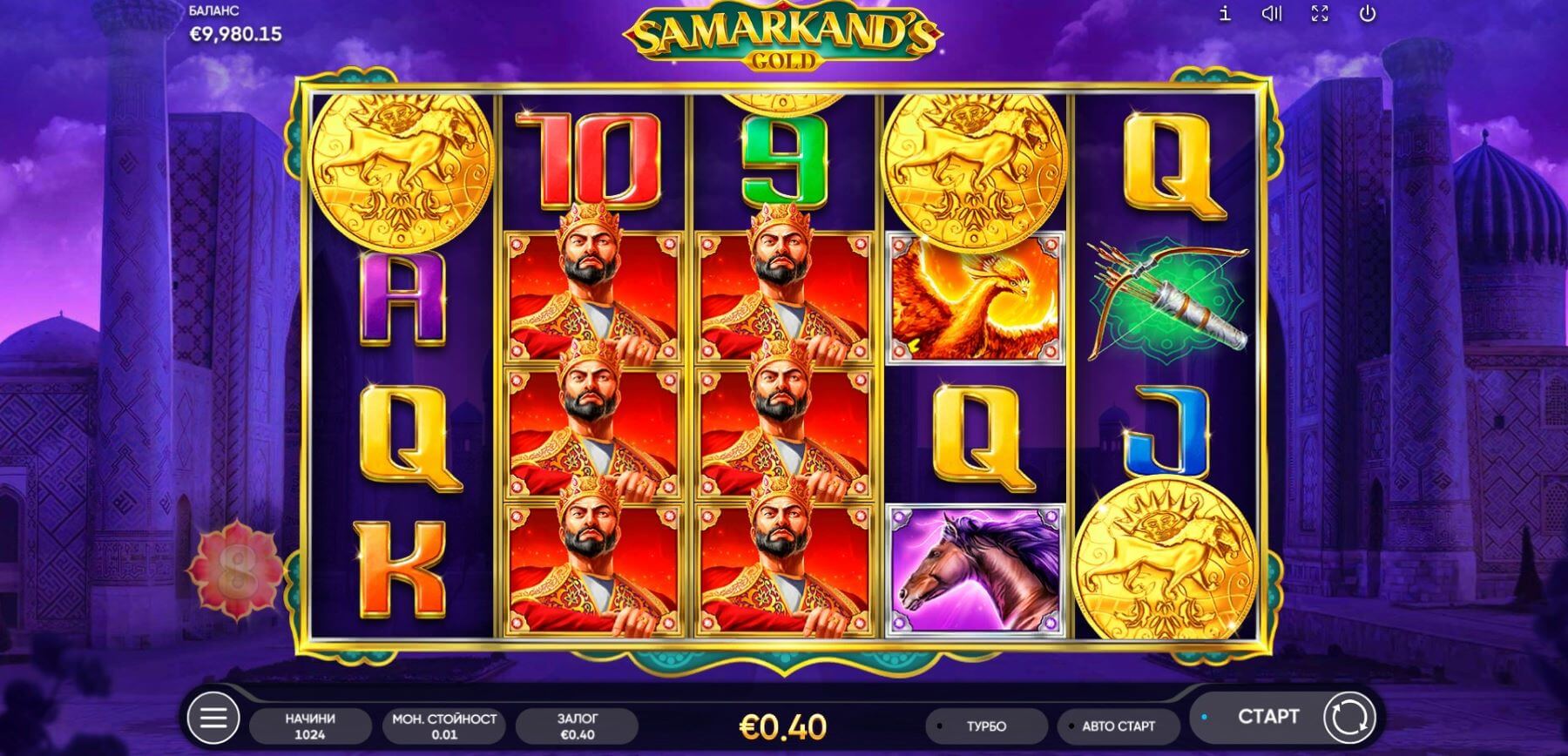Open the Начини 1024 ways selector
1568x756 pixels.
point(309,726)
